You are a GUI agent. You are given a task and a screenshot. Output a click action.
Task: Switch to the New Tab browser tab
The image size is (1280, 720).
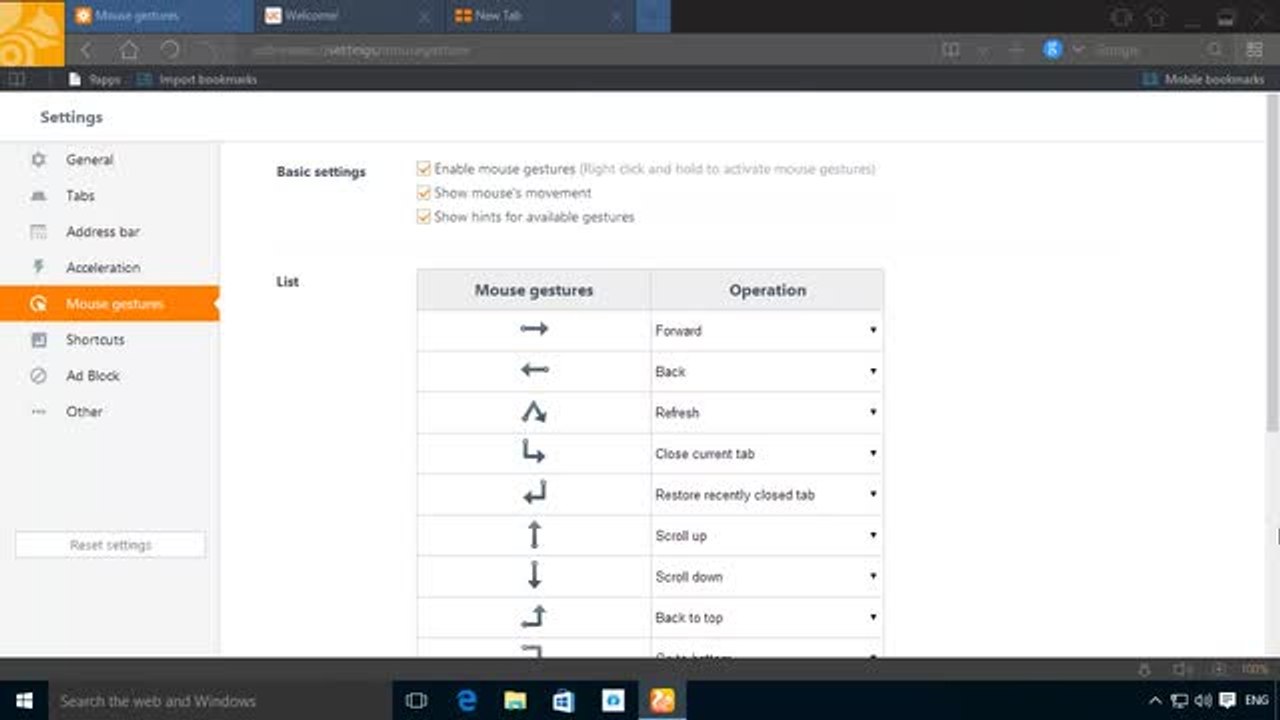pyautogui.click(x=538, y=16)
